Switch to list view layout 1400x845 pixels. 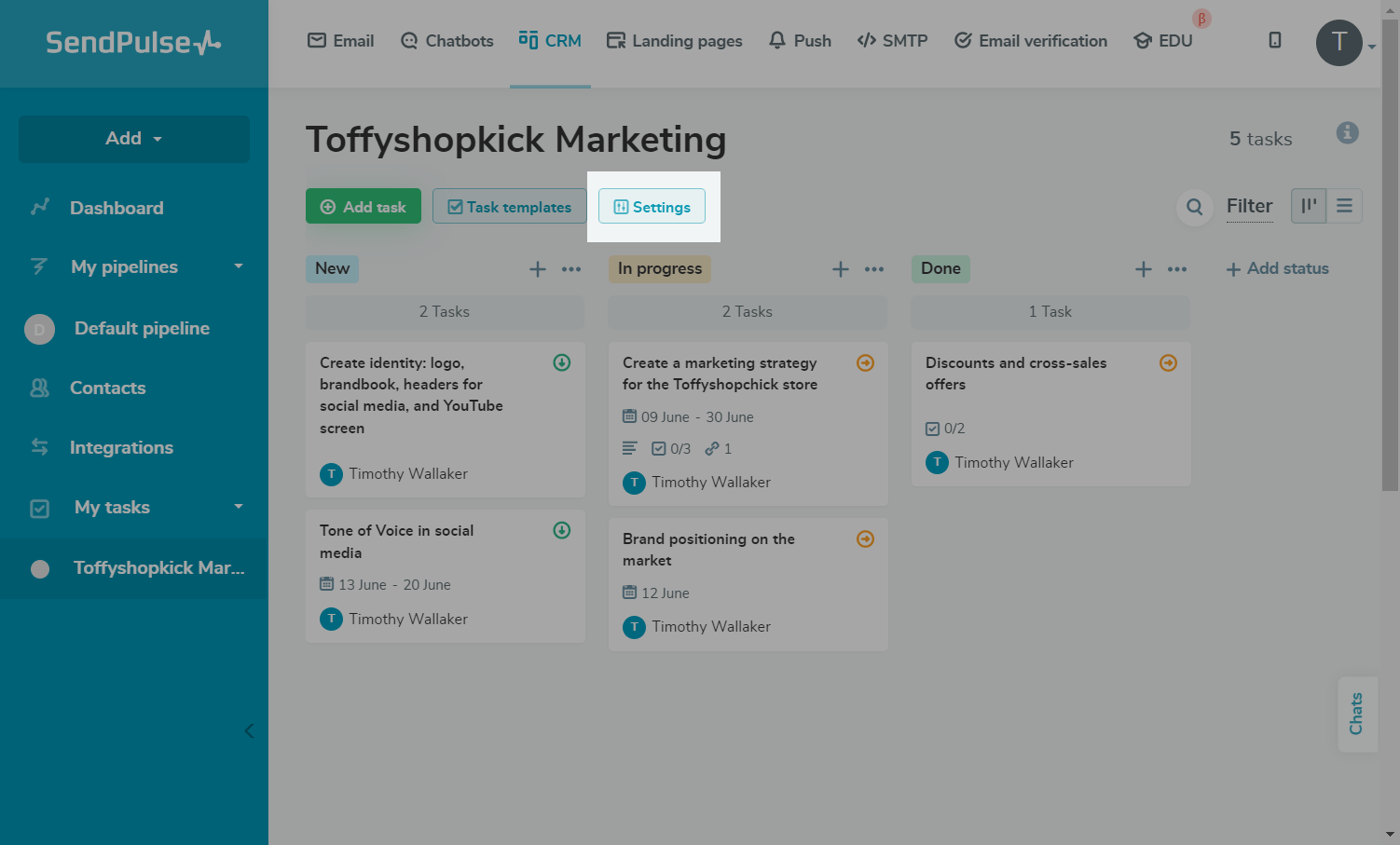point(1344,206)
